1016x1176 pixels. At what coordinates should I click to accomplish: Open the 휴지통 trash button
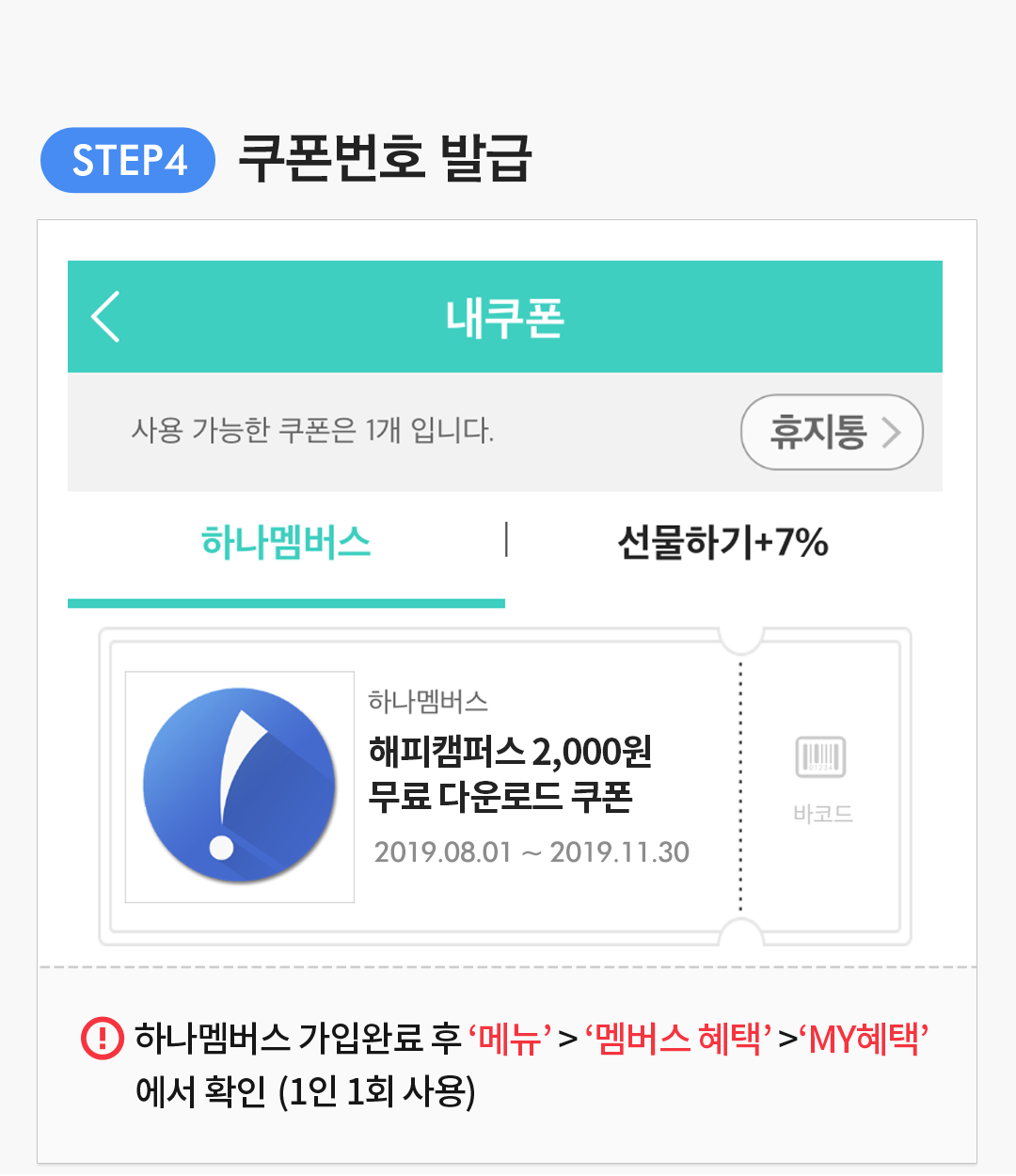click(832, 432)
